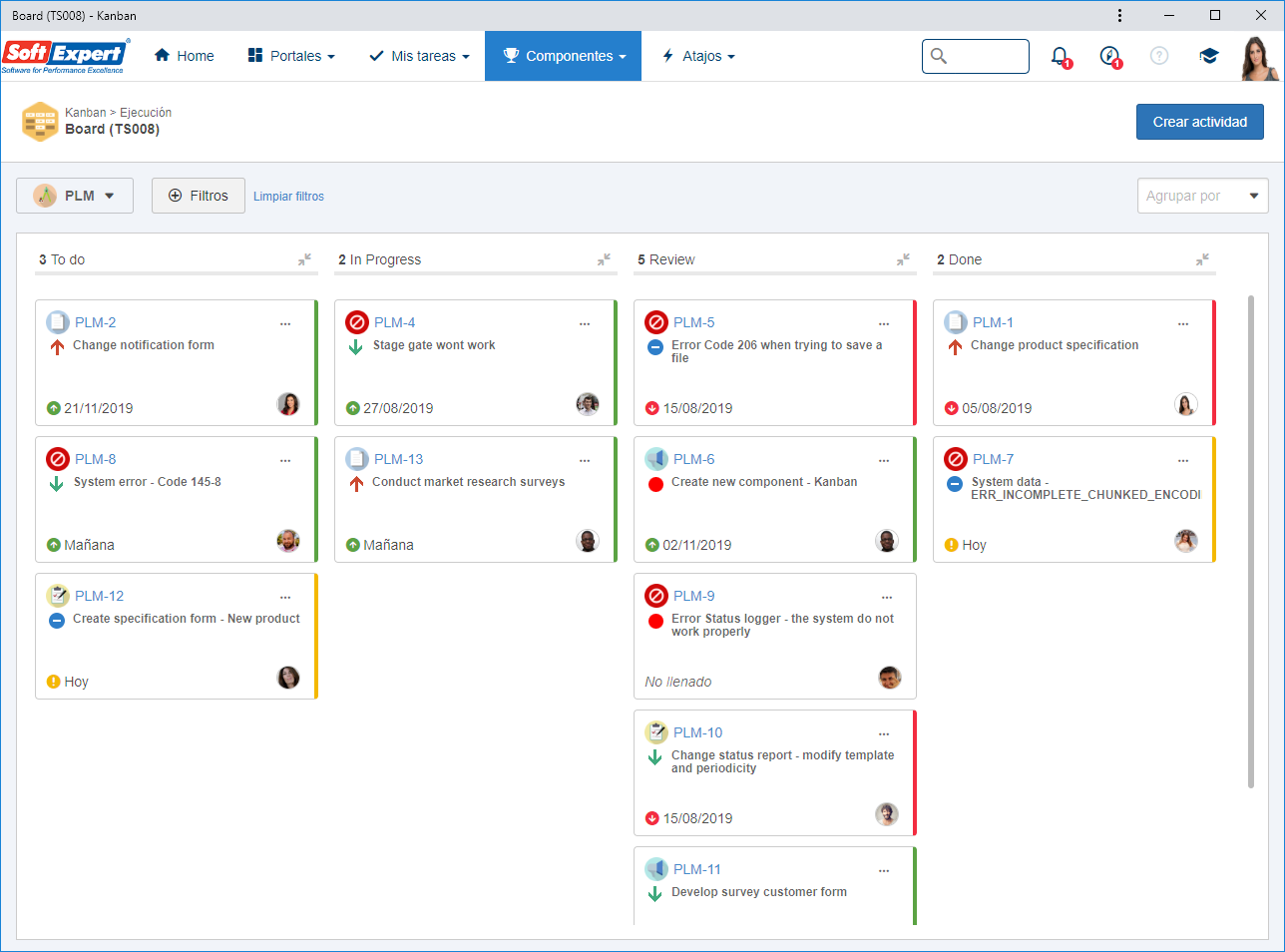Click the 'No llenado' text on PLM-9
This screenshot has width=1285, height=952.
(x=678, y=682)
